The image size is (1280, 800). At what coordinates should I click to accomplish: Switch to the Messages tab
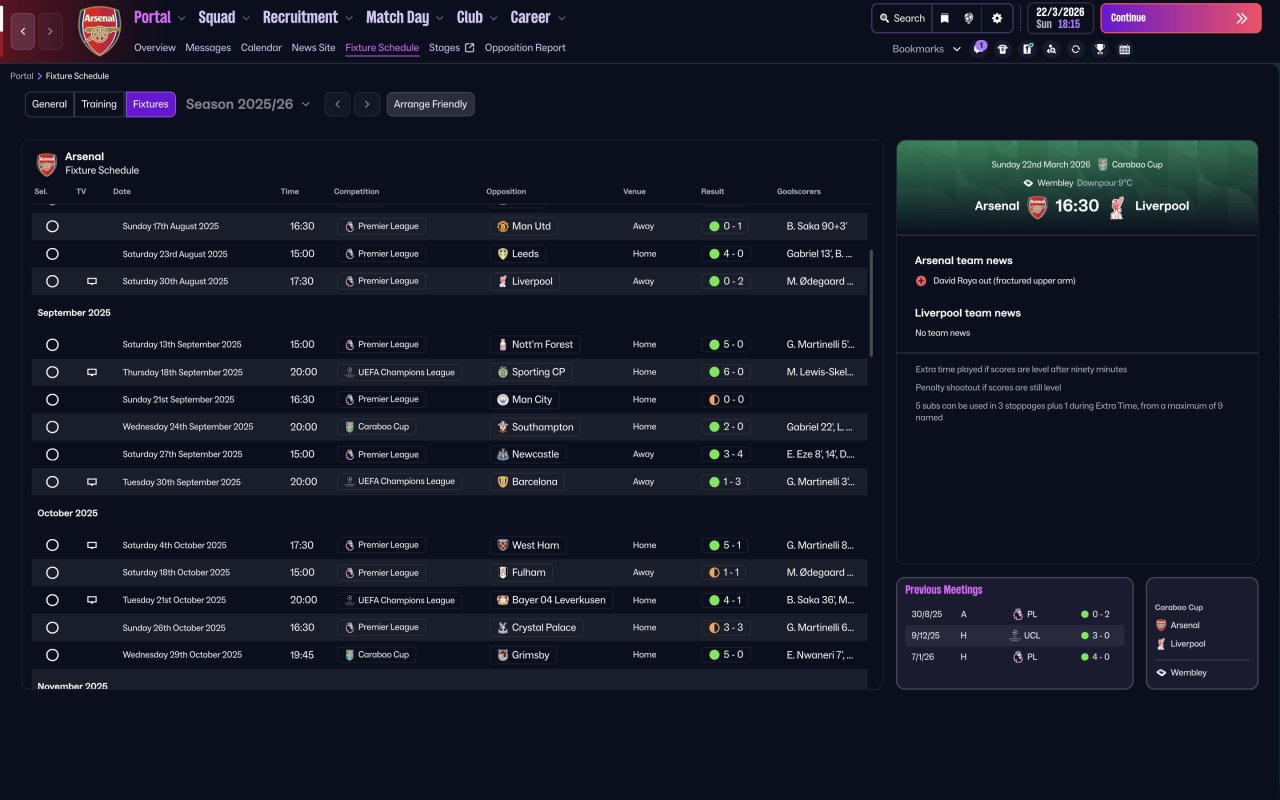[x=208, y=48]
